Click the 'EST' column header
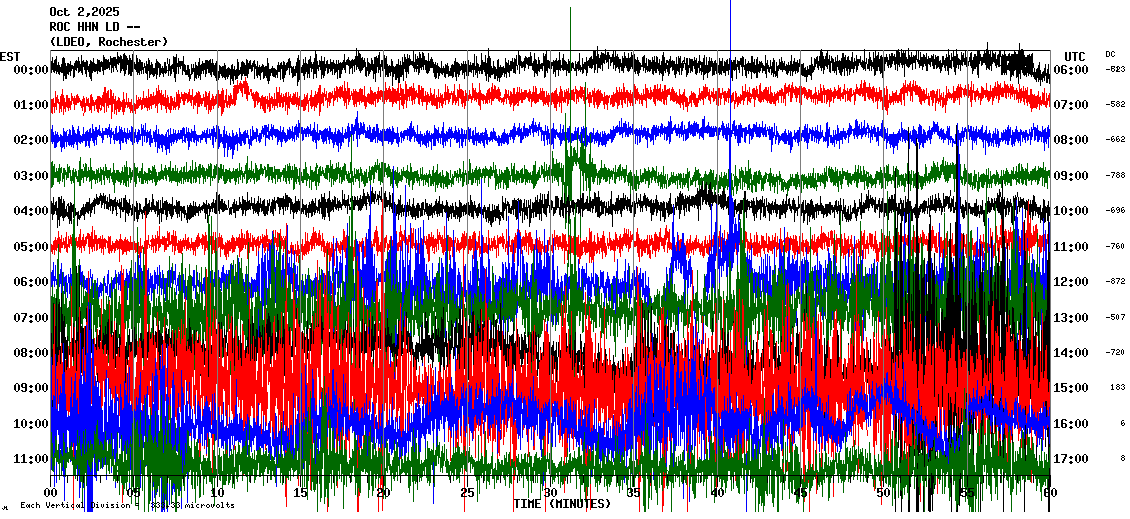This screenshot has width=1130, height=519. point(11,57)
